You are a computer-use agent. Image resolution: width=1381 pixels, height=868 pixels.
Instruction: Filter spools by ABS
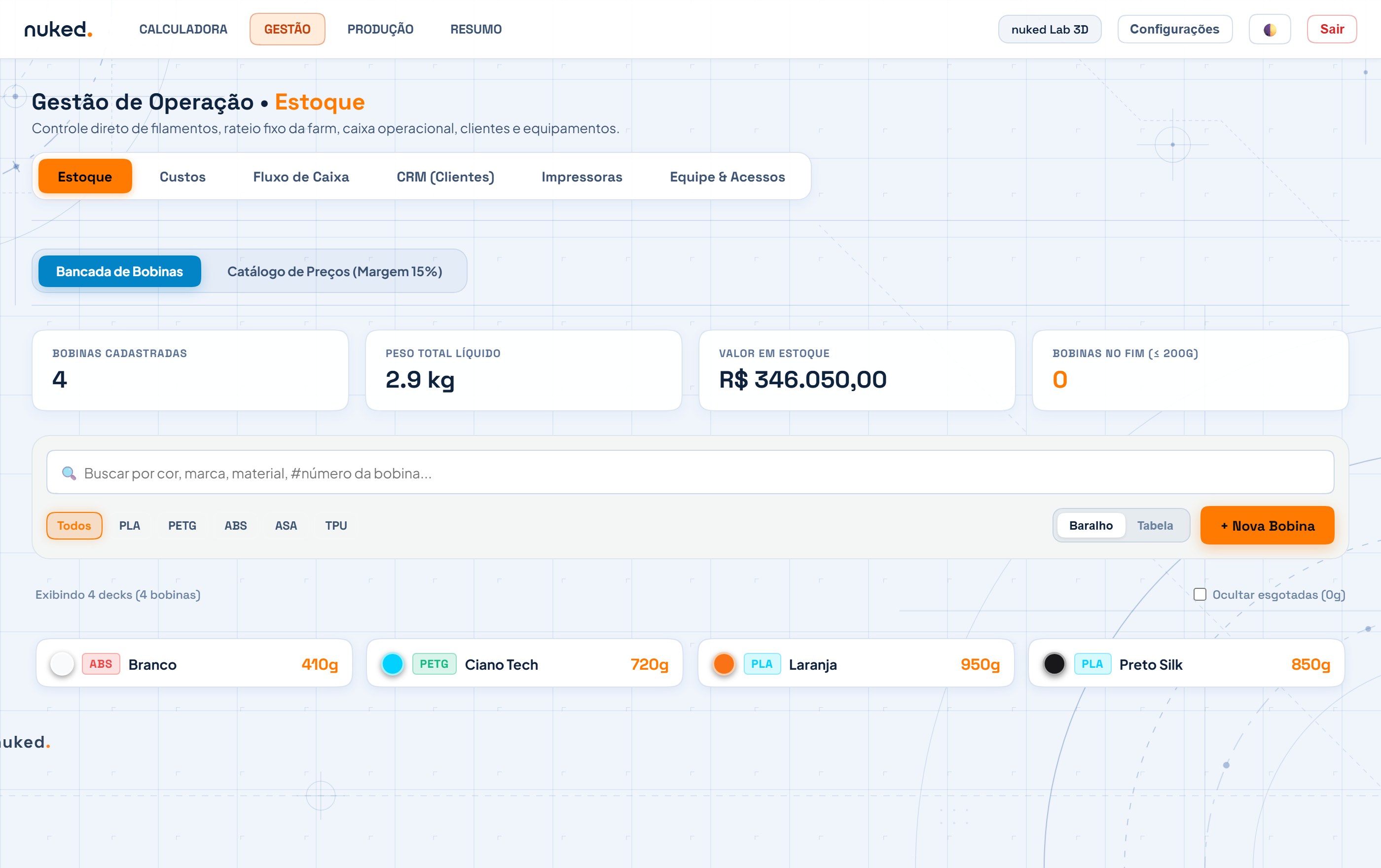(235, 525)
